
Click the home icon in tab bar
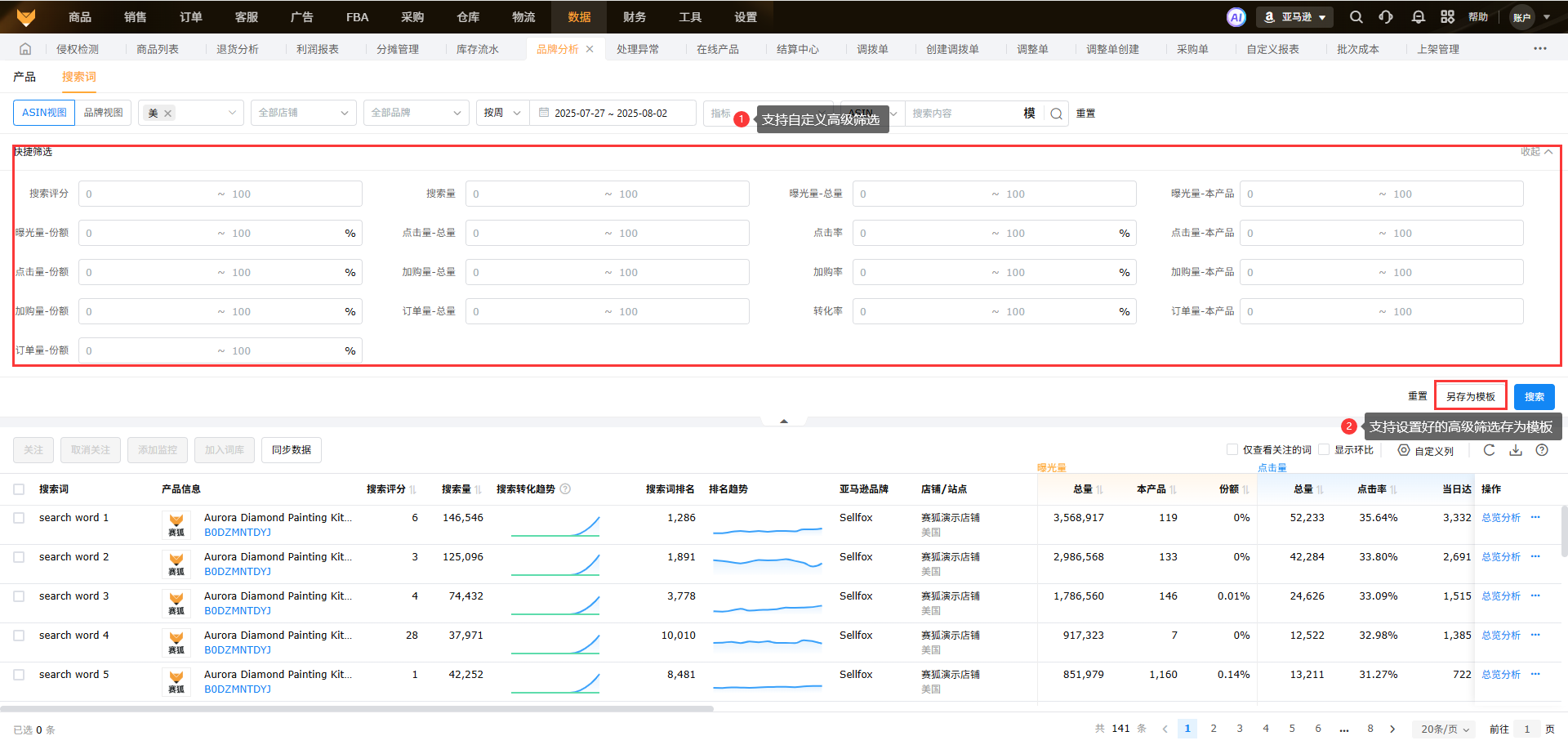pos(25,49)
